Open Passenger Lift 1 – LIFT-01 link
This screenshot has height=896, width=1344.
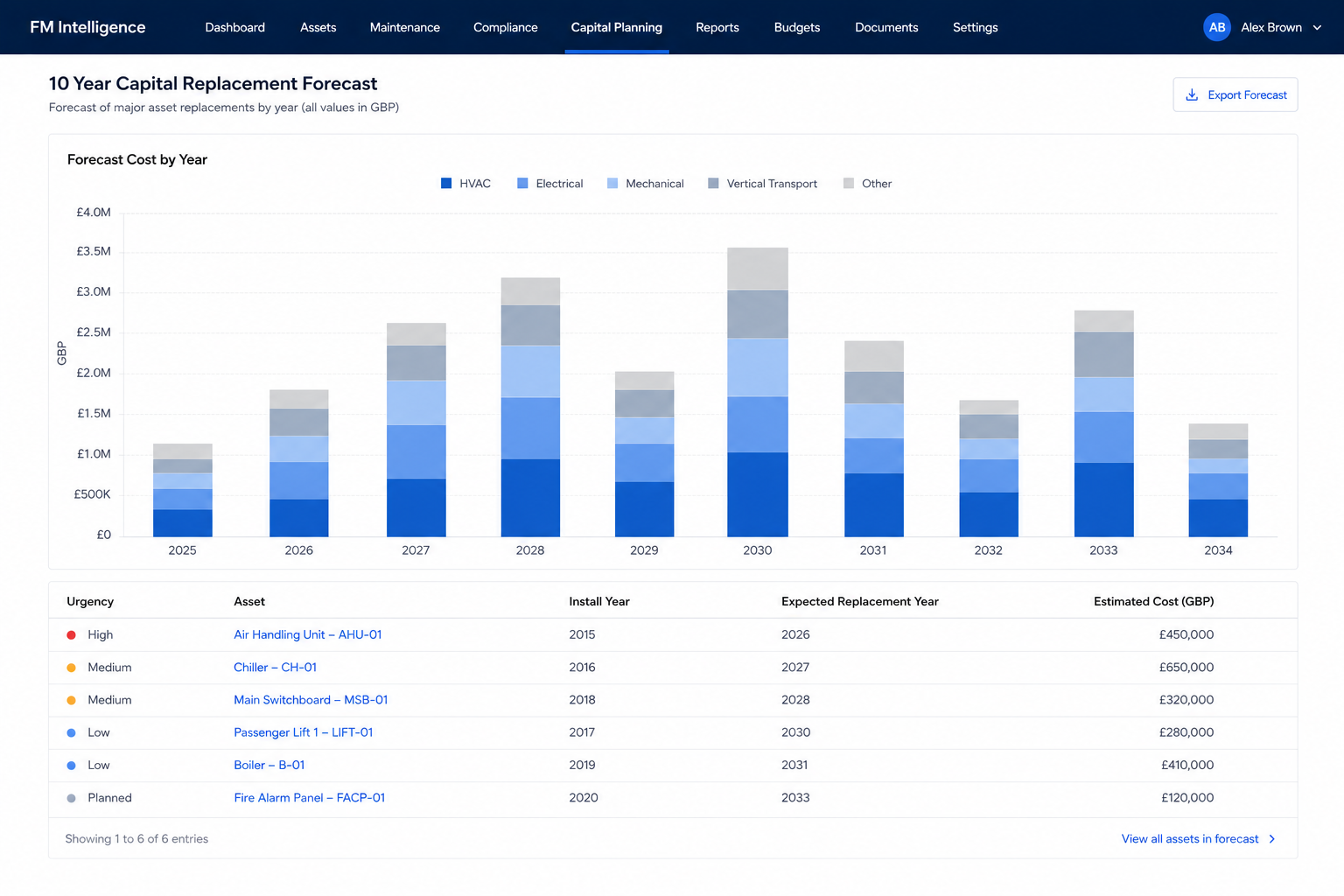(303, 732)
